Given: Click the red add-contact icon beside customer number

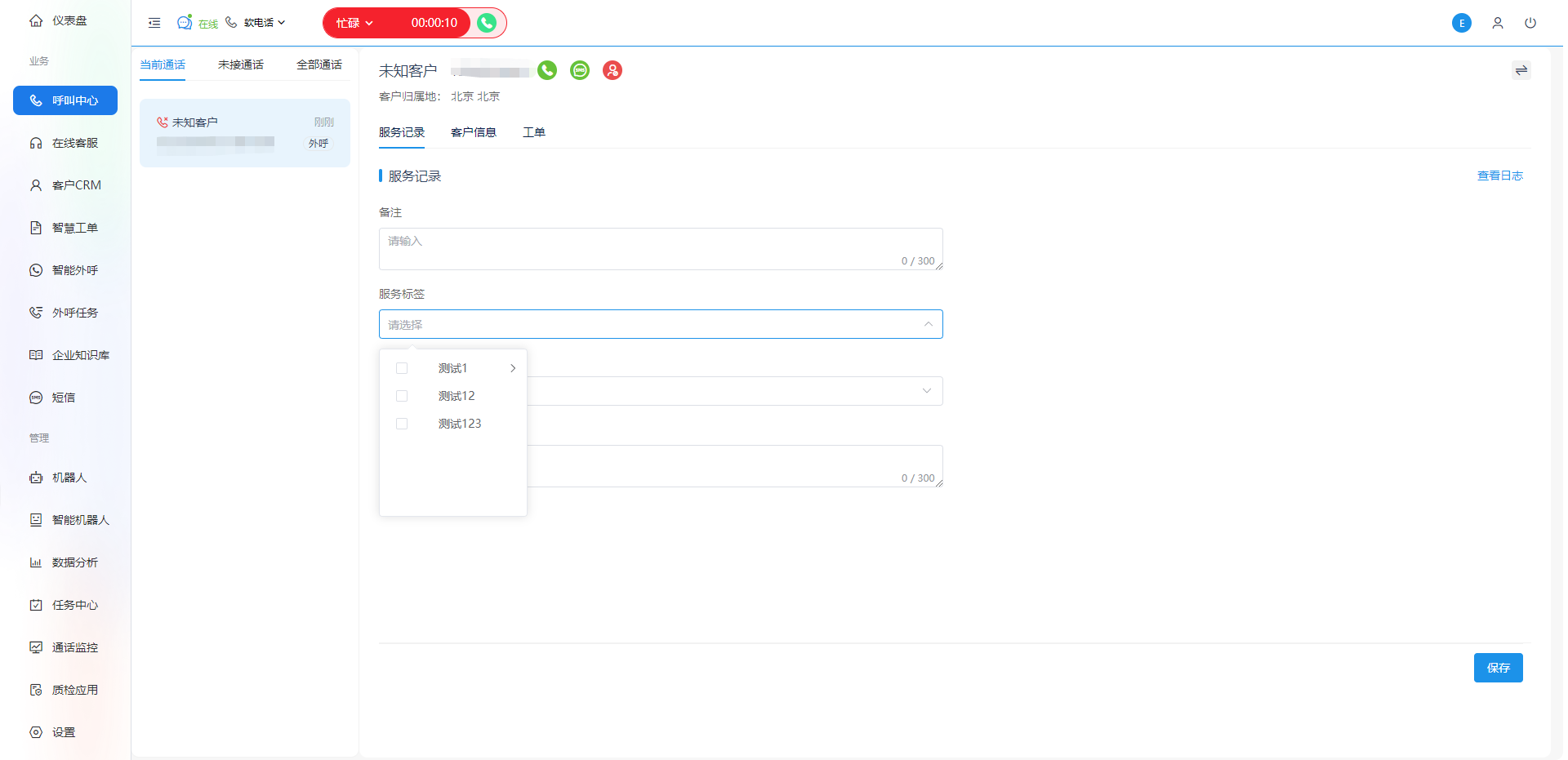Looking at the screenshot, I should tap(612, 70).
